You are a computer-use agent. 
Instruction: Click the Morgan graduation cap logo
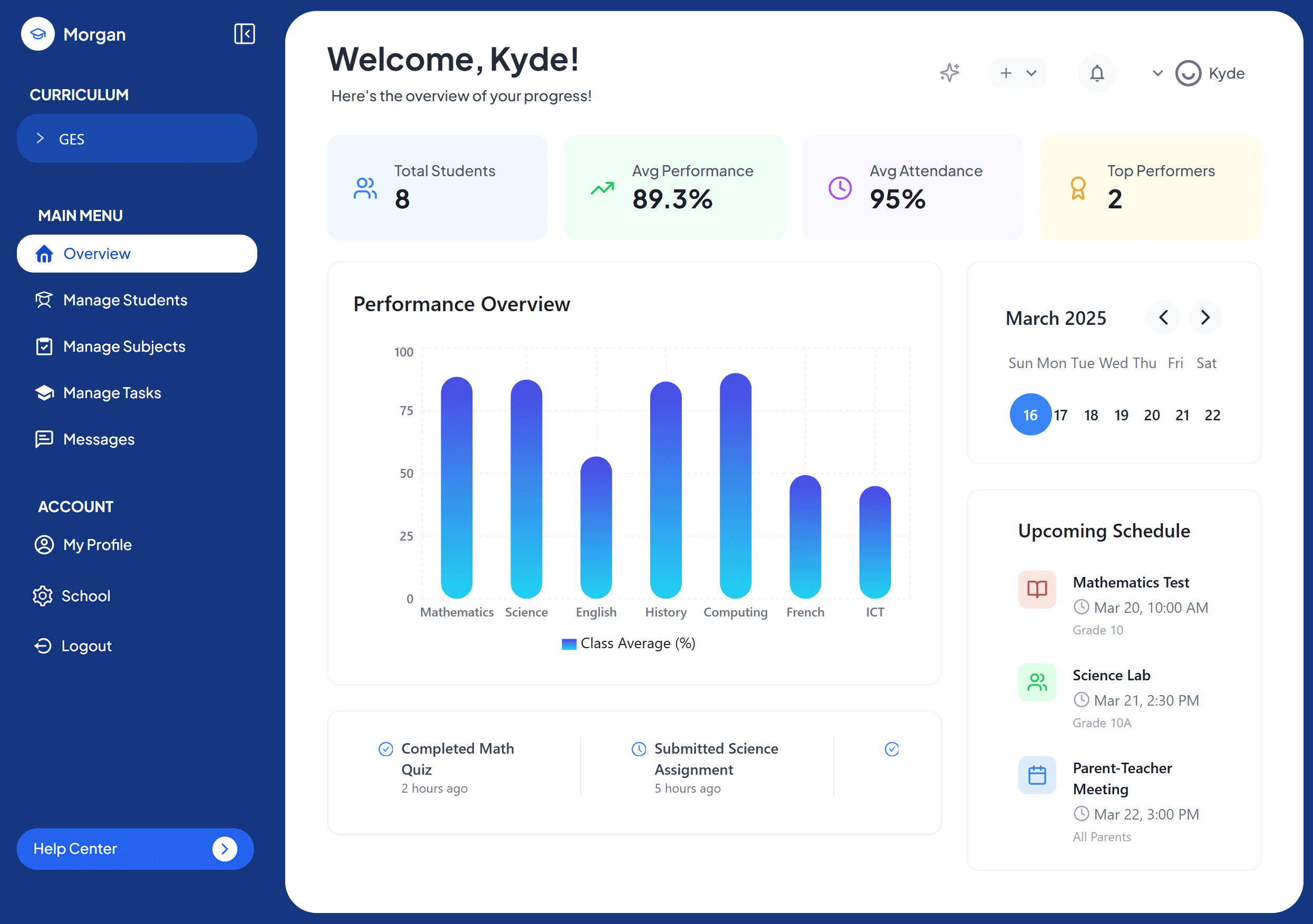[38, 34]
